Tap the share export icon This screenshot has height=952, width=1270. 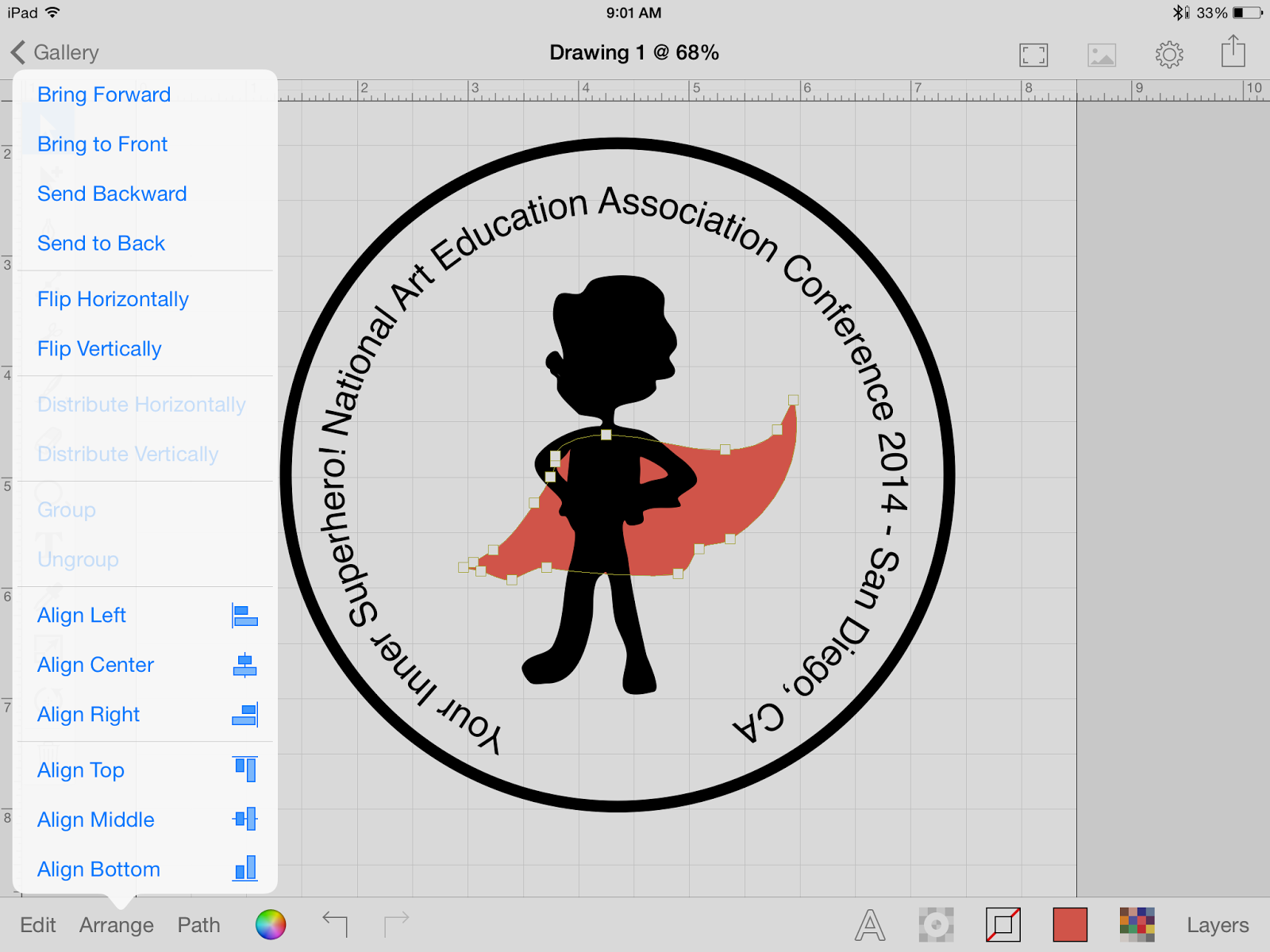1233,52
